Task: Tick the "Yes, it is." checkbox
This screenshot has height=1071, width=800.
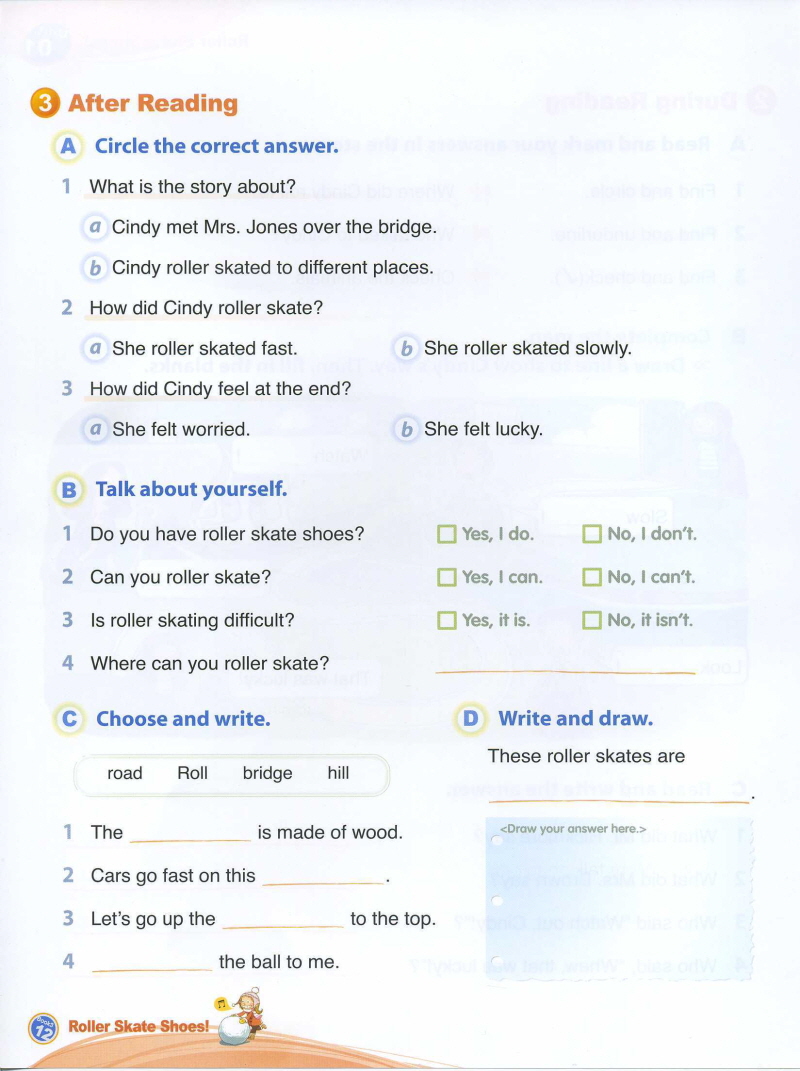Action: tap(447, 621)
